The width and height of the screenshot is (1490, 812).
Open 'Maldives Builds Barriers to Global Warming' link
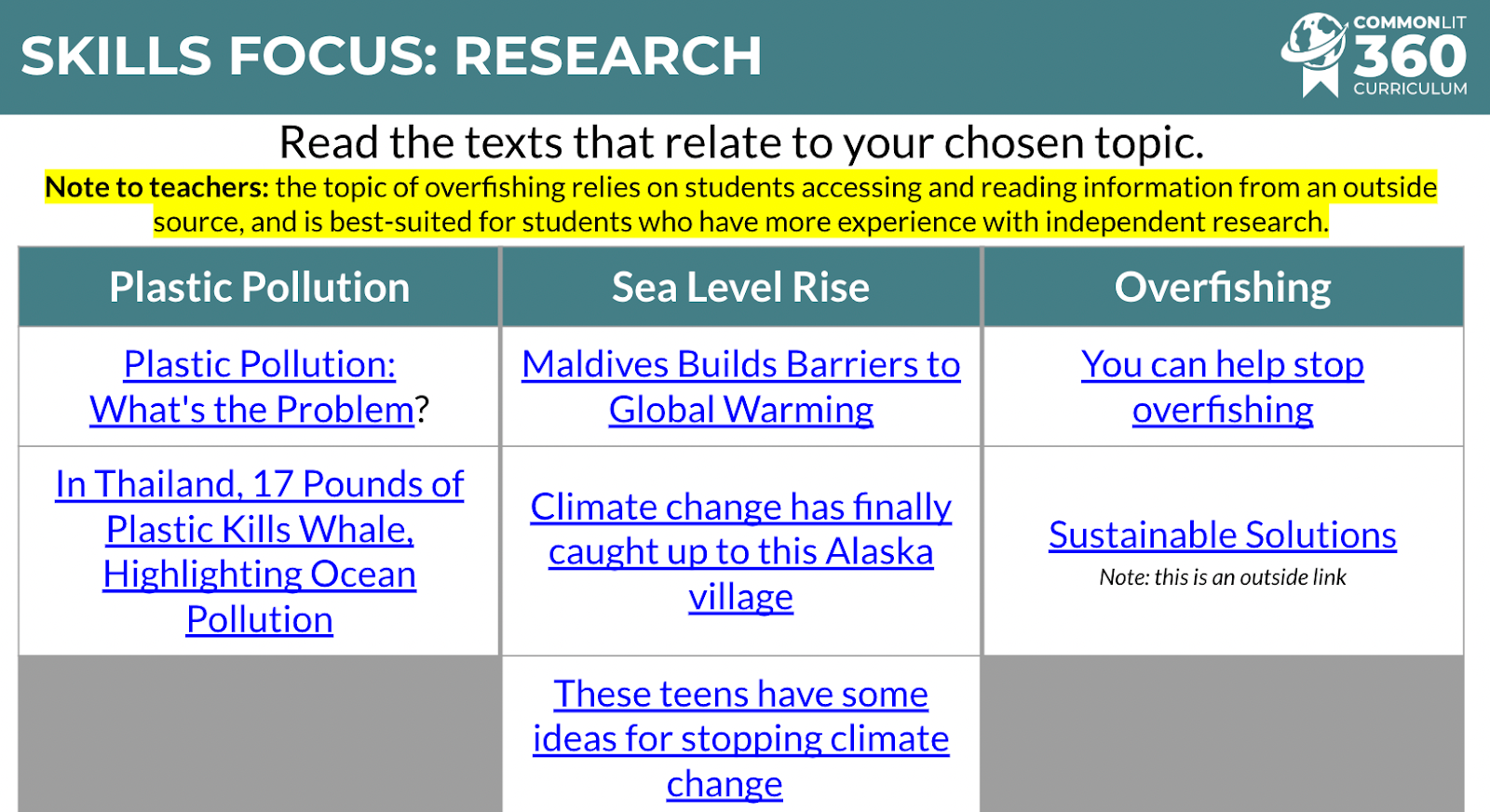[x=741, y=386]
